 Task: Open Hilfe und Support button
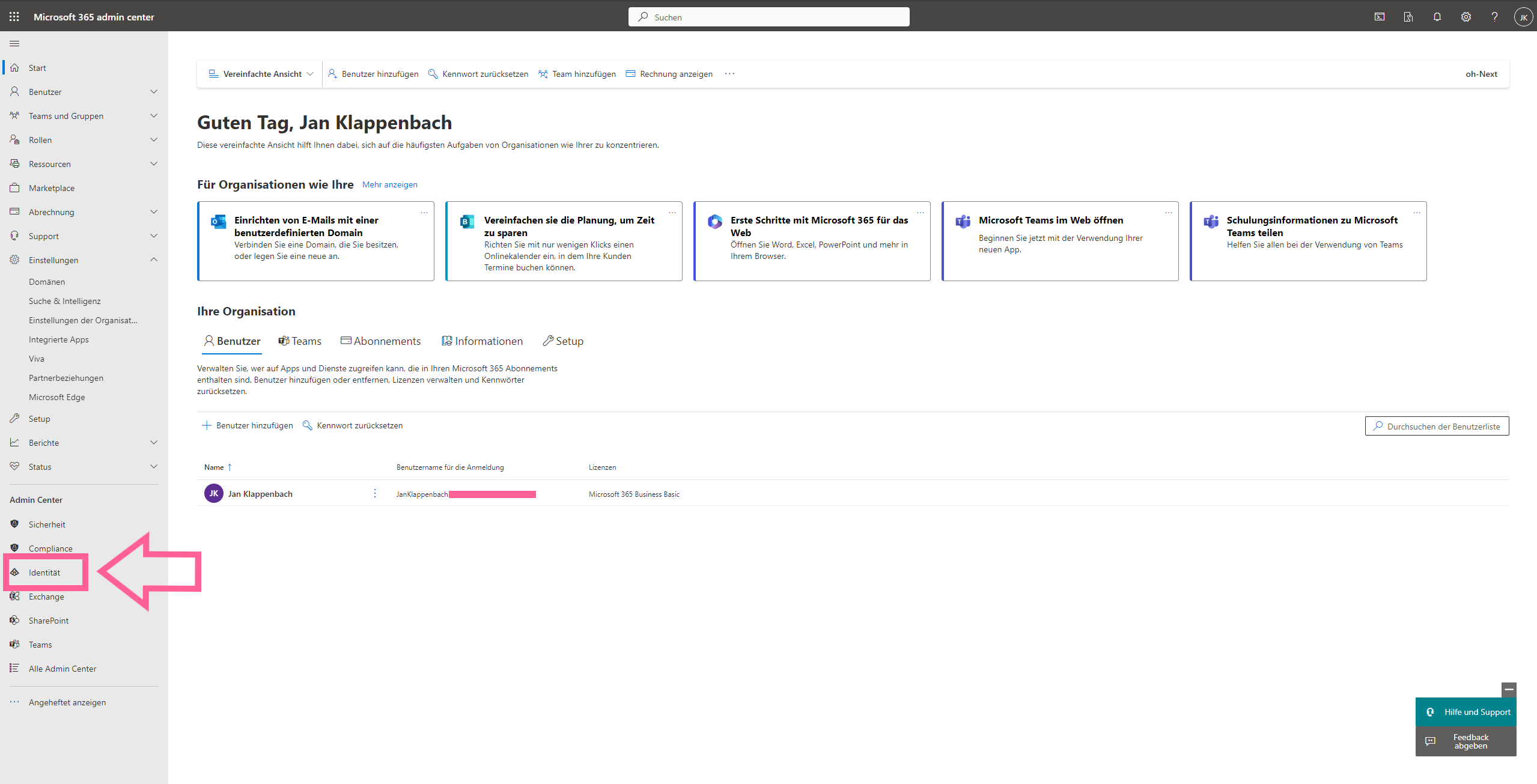[1465, 712]
